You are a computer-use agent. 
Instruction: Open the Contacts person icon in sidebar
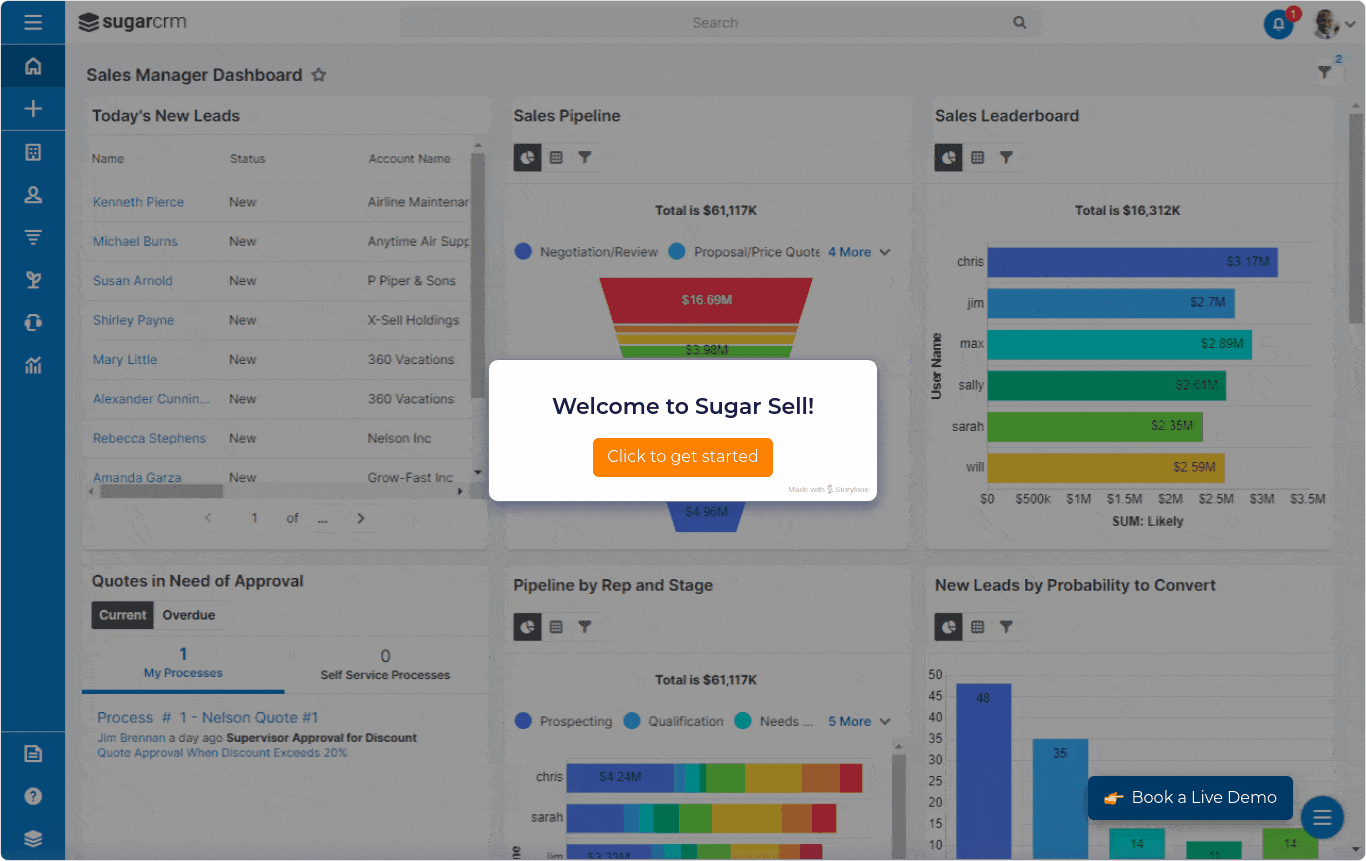point(33,195)
